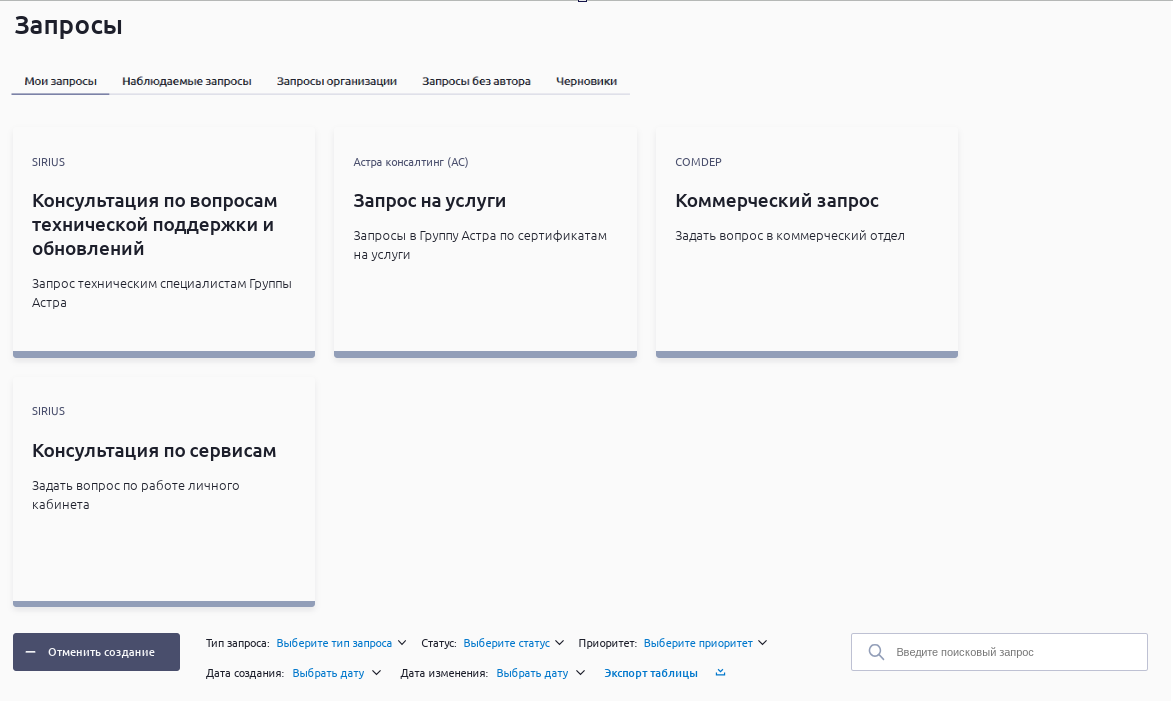Select the 'Мои запросы' tab
This screenshot has width=1173, height=701.
pyautogui.click(x=61, y=81)
